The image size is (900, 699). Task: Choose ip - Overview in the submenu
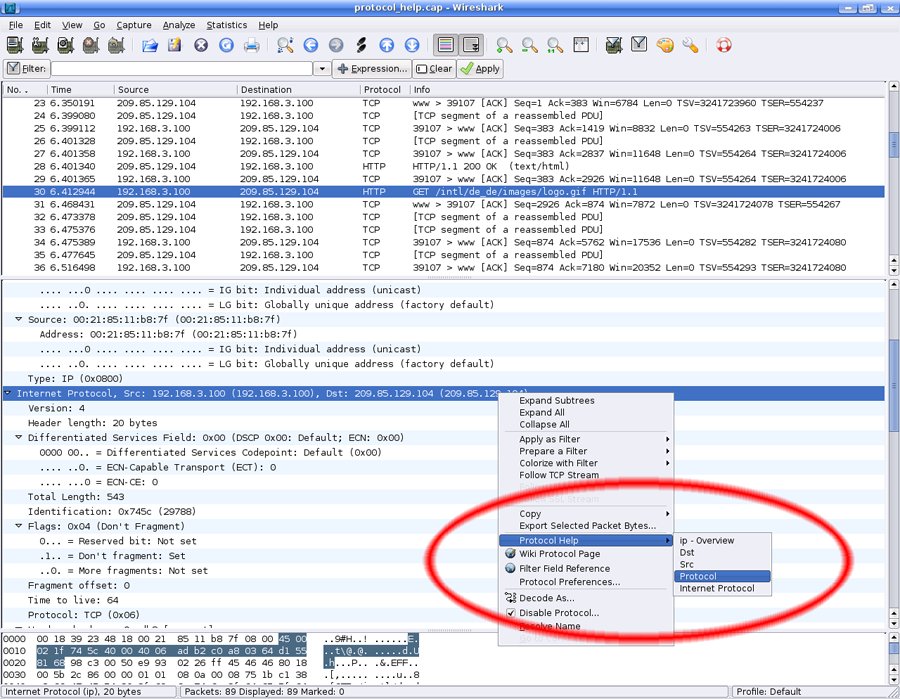click(x=723, y=540)
